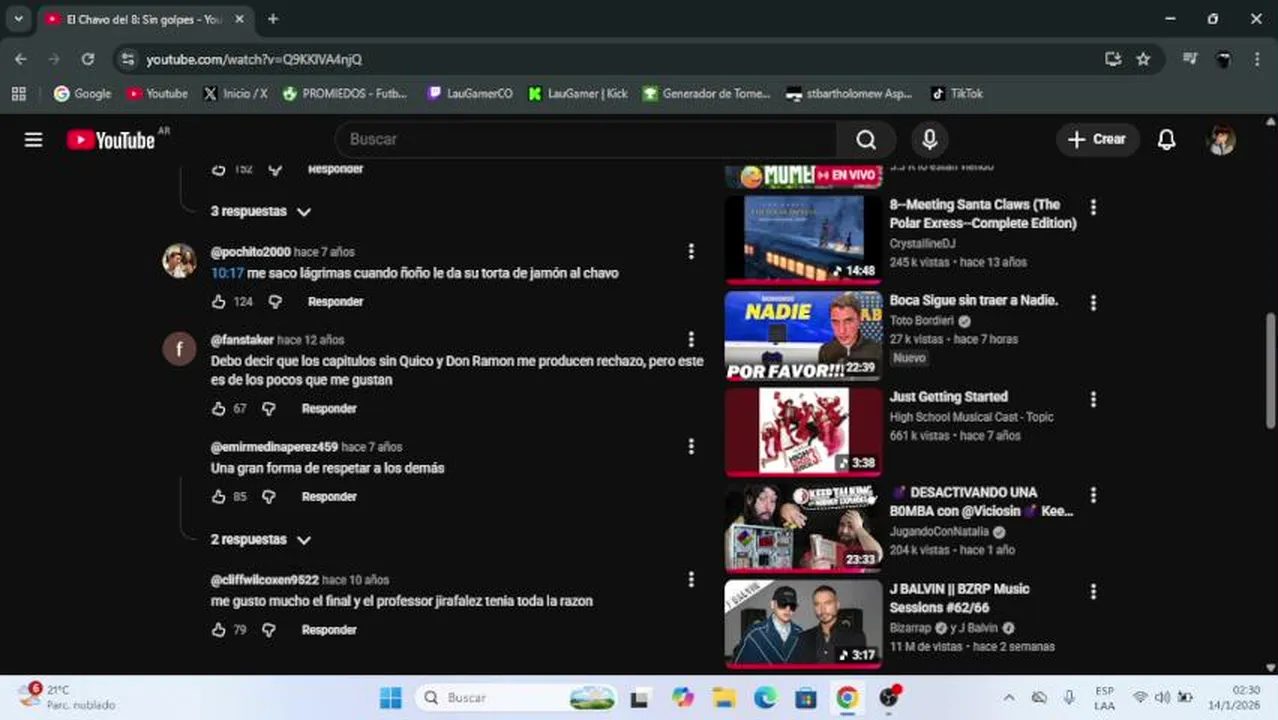Screen dimensions: 1278x720
Task: Open the LauGamerCO Twitch bookmark
Action: tap(469, 93)
